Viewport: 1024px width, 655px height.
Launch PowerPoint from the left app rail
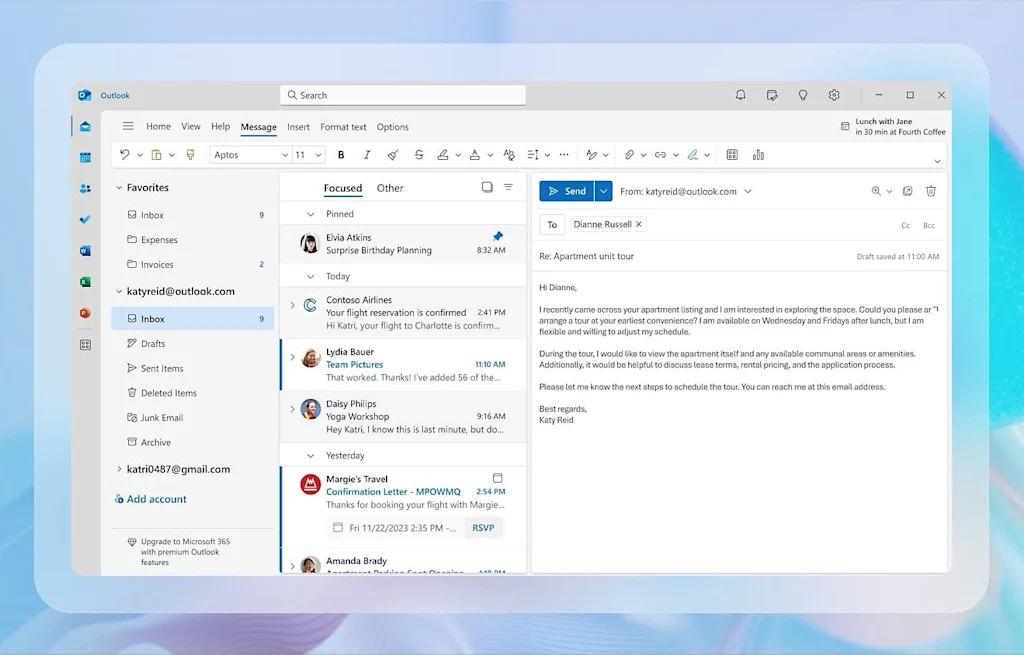tap(85, 312)
